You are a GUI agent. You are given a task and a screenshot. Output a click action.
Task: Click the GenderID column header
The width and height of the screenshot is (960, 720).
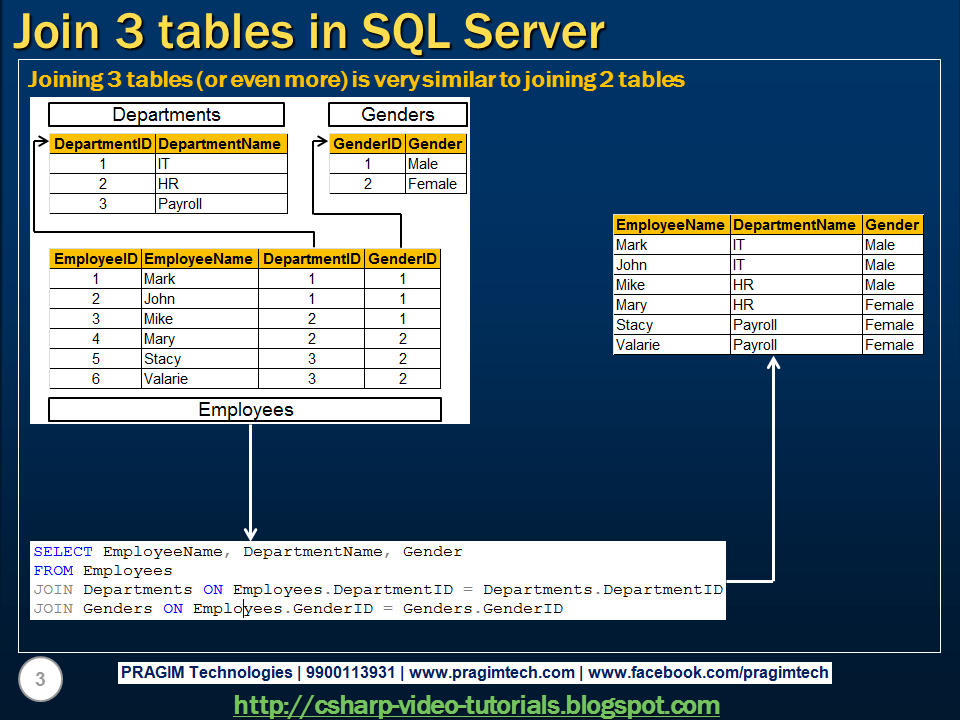click(402, 258)
